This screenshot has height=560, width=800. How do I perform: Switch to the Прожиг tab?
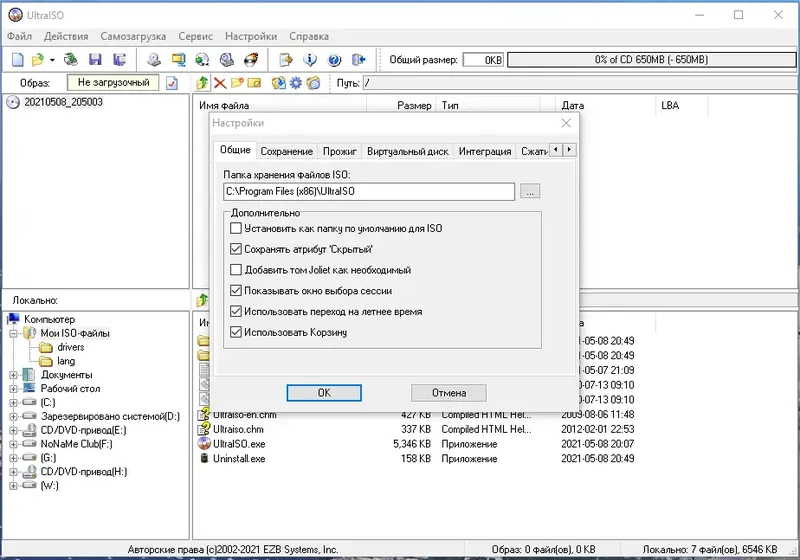339,151
